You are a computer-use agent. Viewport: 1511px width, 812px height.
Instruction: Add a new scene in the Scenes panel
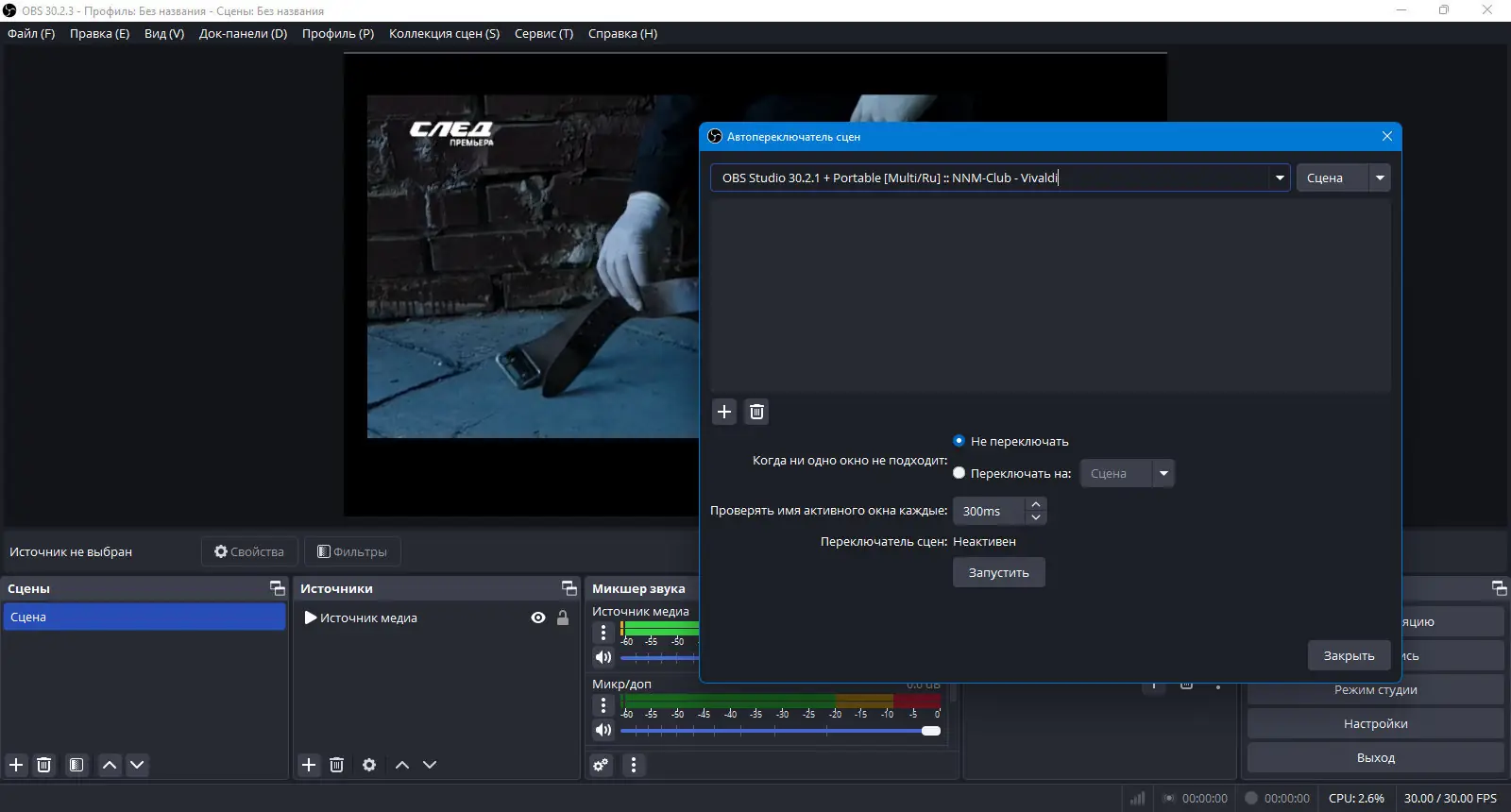[x=16, y=765]
